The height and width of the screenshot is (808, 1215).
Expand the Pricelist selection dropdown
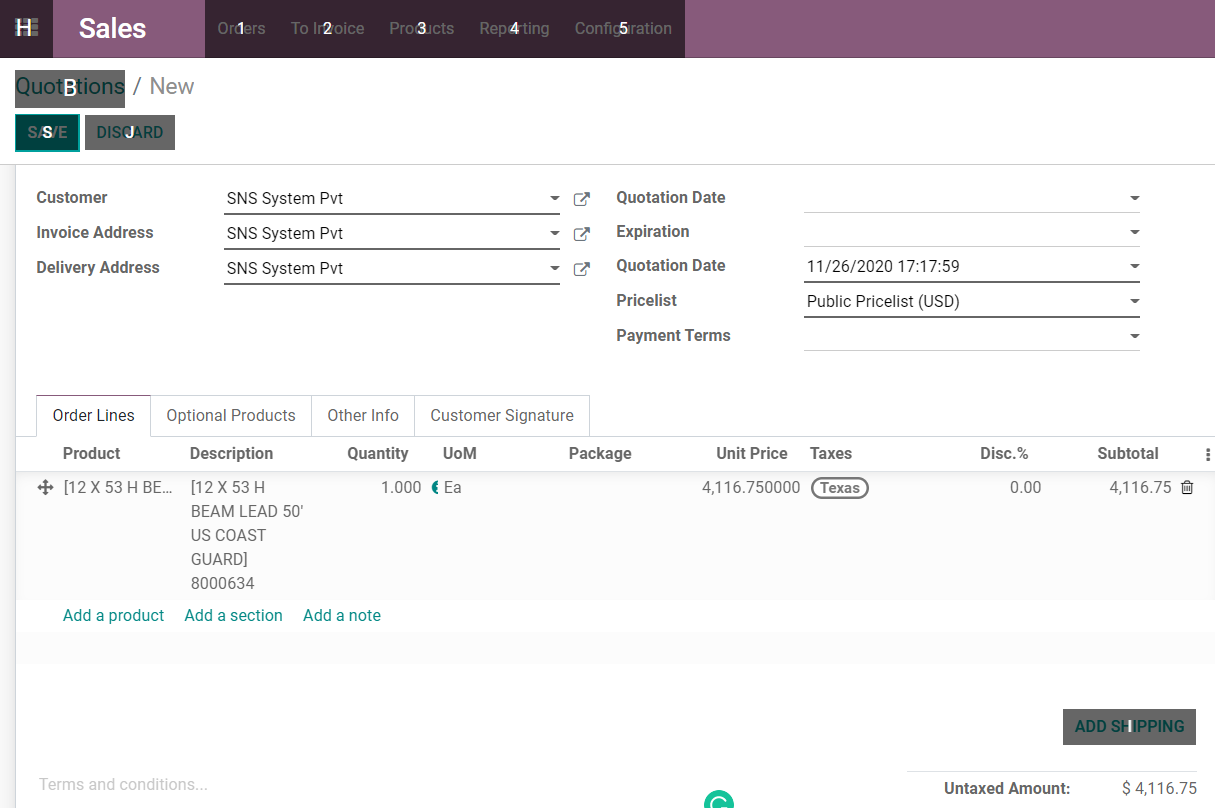coord(1133,300)
